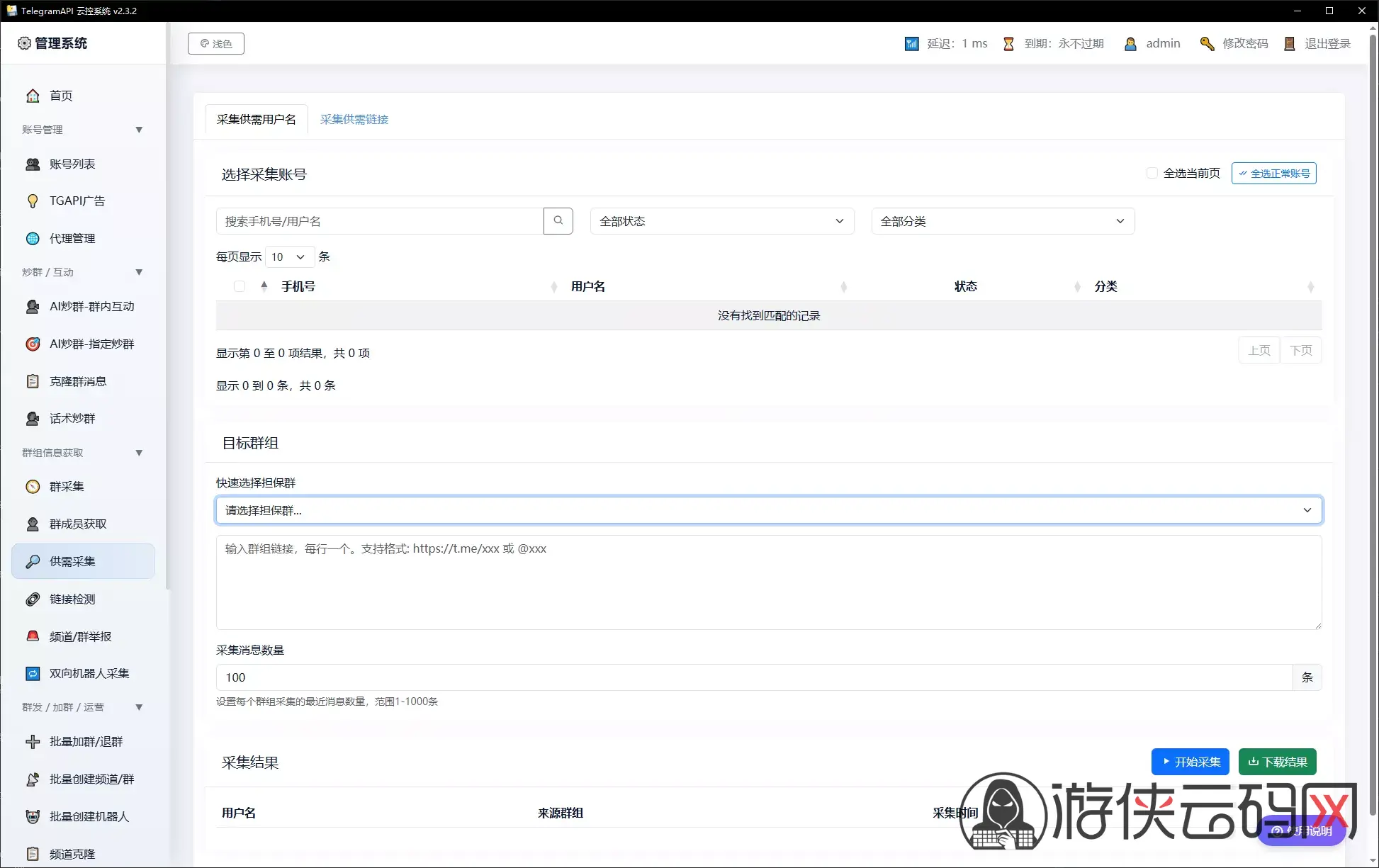Screen dimensions: 1379x868
Task: Open 代理管理 globe icon
Action: coord(33,238)
